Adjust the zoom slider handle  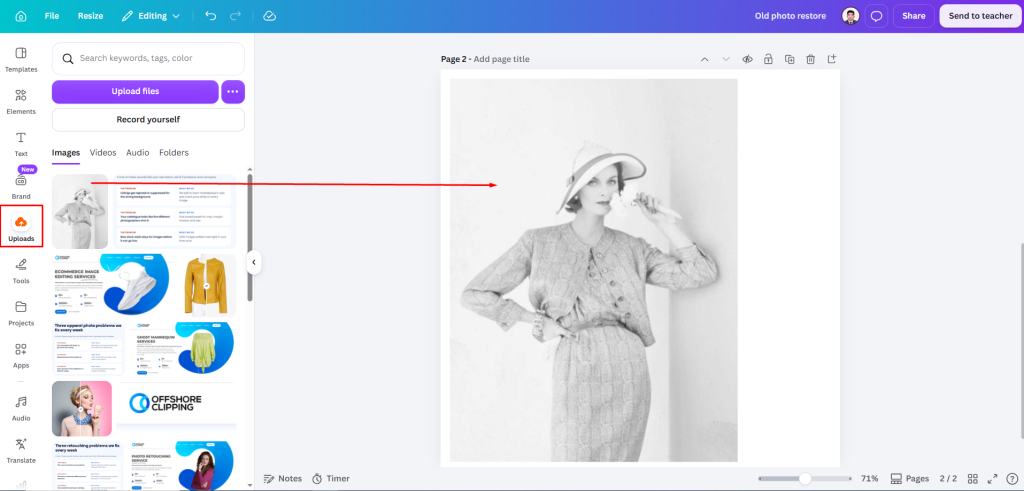(805, 479)
